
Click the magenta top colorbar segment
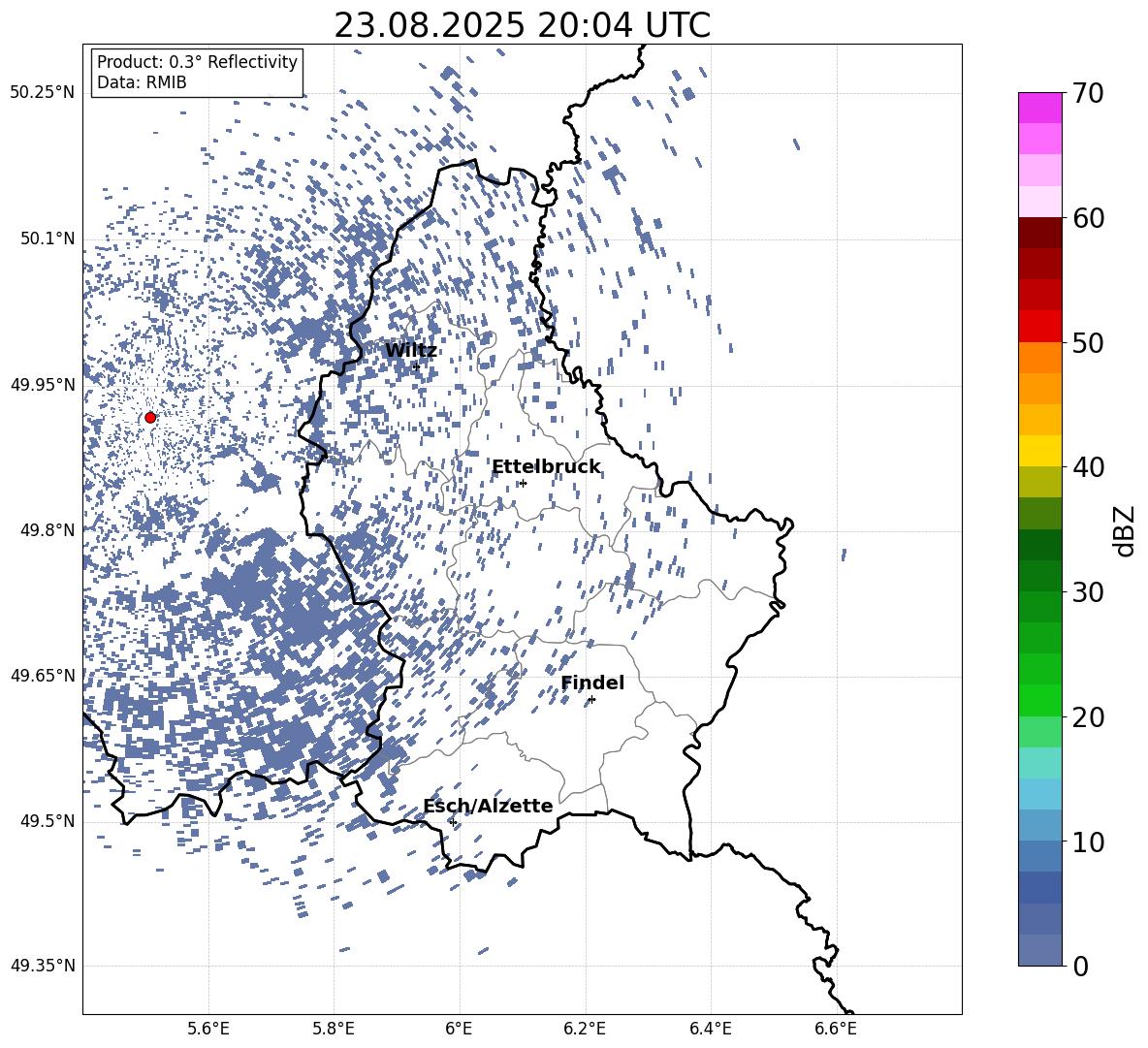[x=1040, y=109]
